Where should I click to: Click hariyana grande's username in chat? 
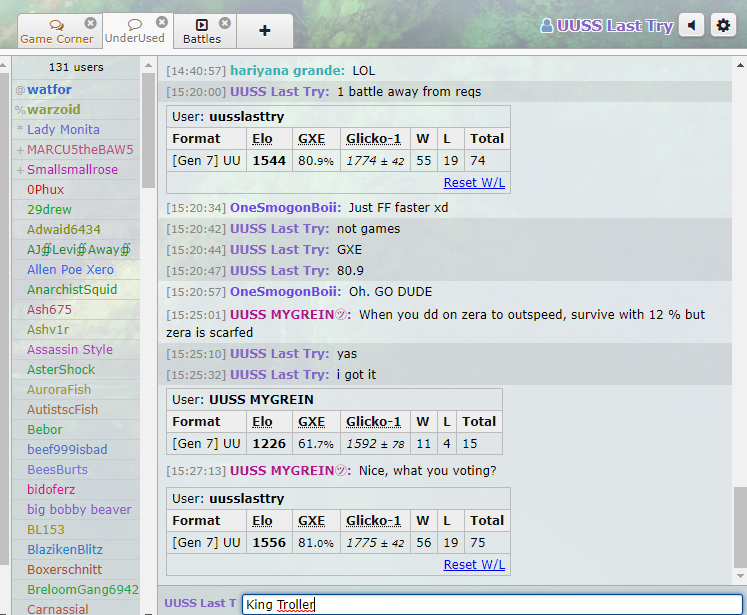click(x=287, y=71)
